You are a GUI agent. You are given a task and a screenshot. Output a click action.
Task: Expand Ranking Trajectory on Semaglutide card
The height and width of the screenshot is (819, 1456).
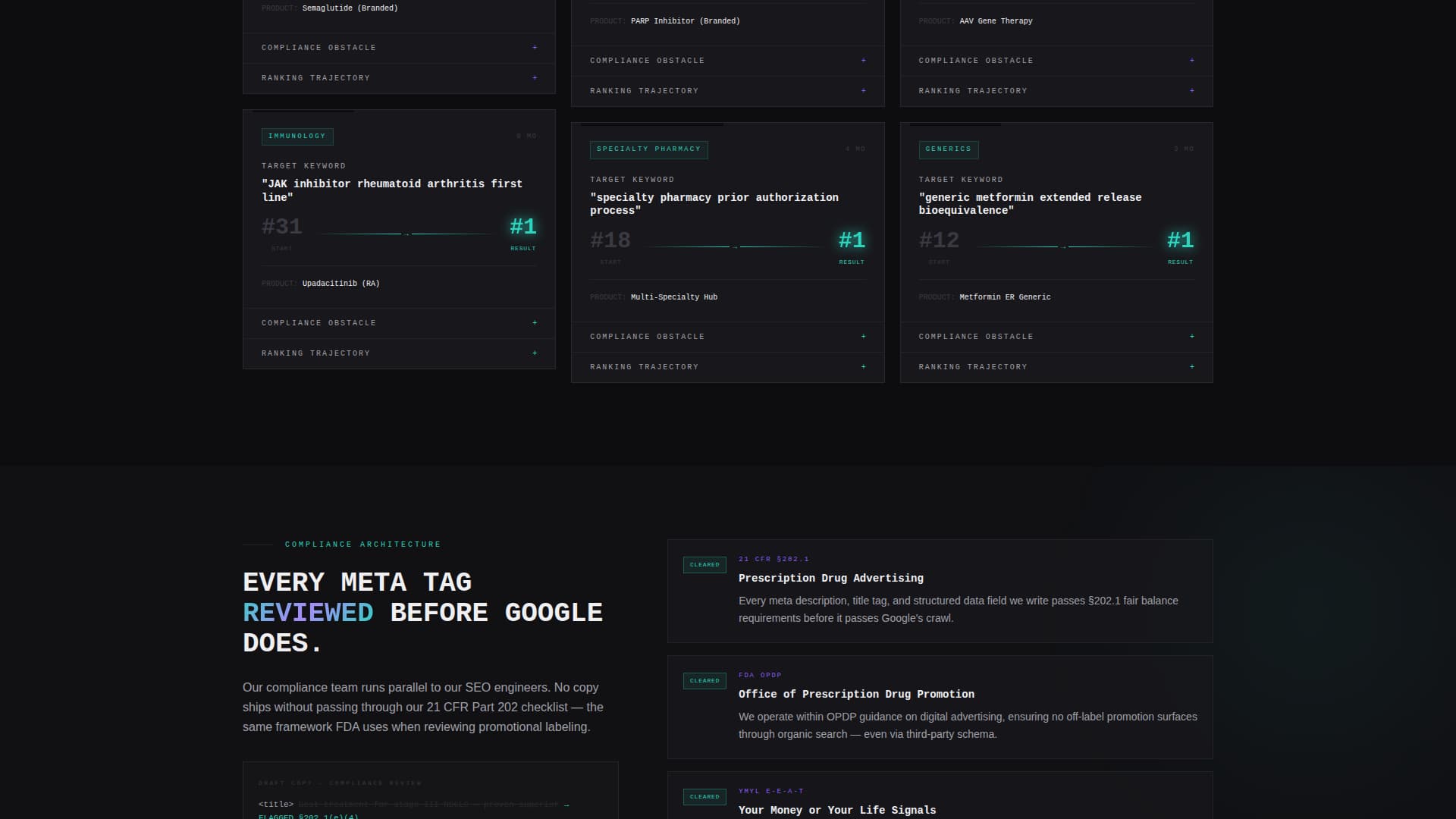tap(399, 78)
